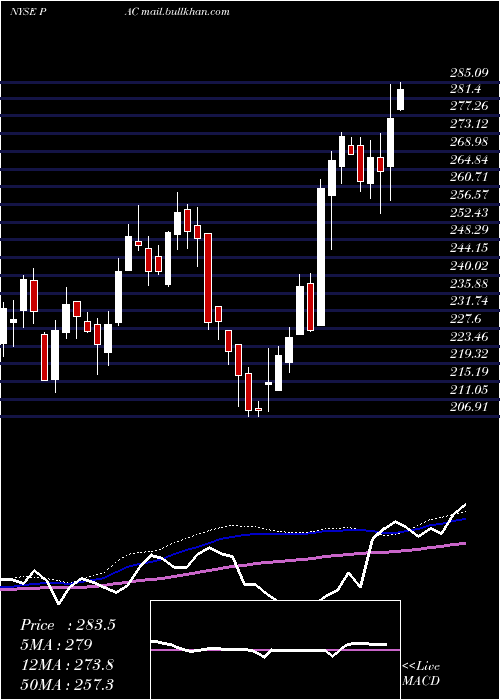The height and width of the screenshot is (700, 500).
Task: Click the 268.98 price axis label
Action: (468, 142)
